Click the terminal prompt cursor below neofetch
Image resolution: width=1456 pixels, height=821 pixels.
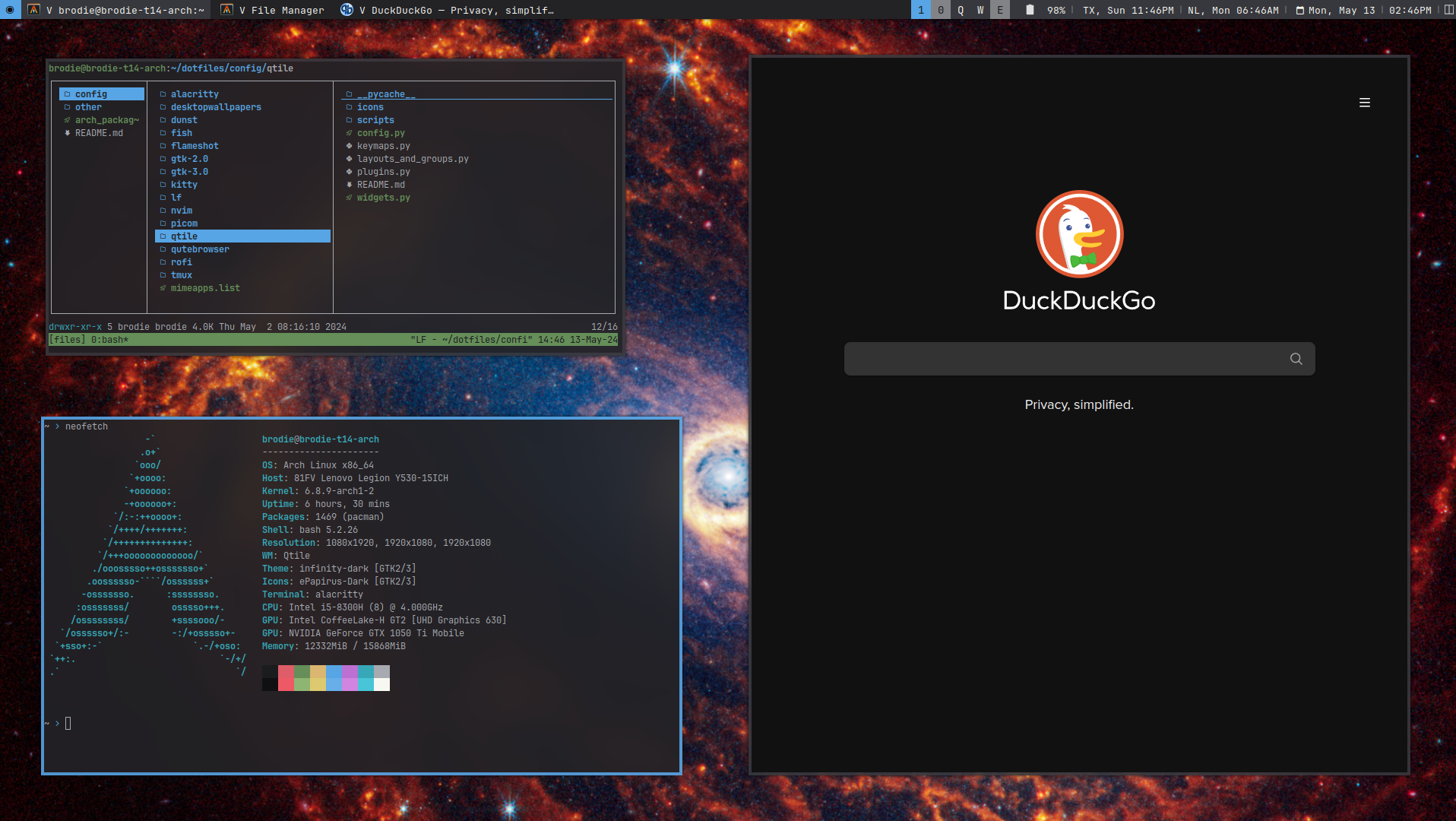(x=68, y=723)
